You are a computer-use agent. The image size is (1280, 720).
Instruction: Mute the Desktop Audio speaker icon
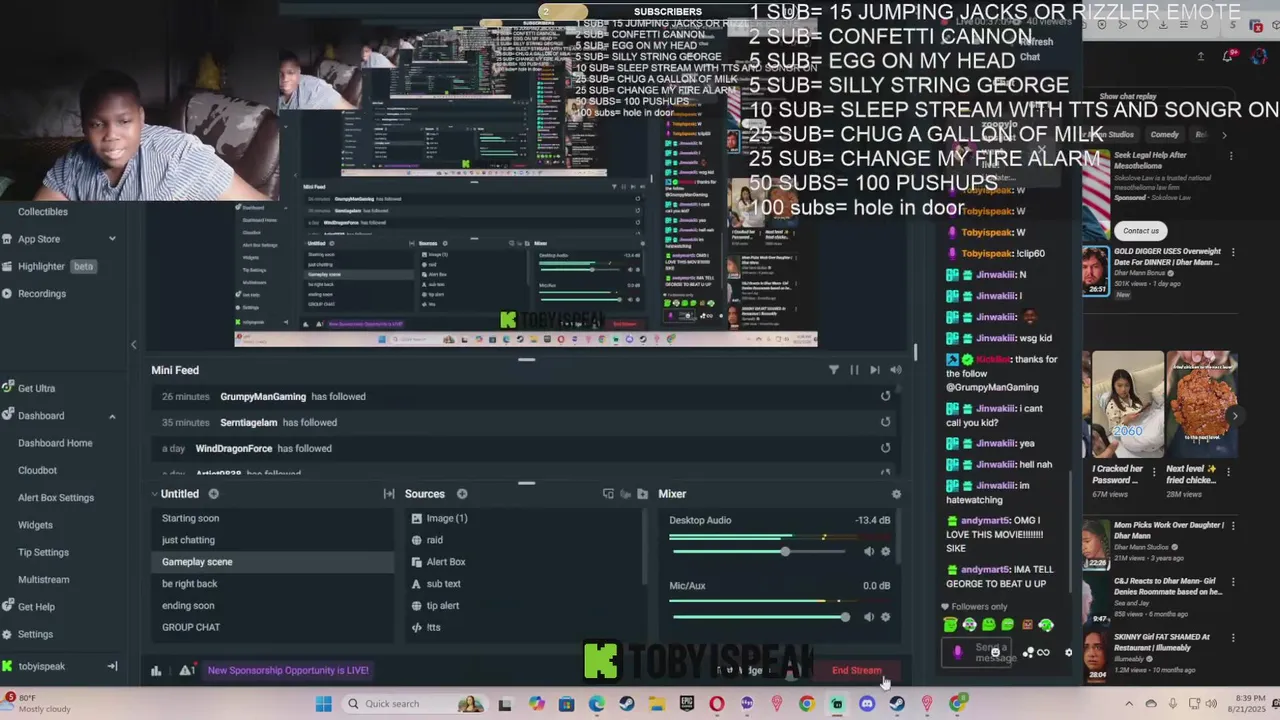point(868,552)
